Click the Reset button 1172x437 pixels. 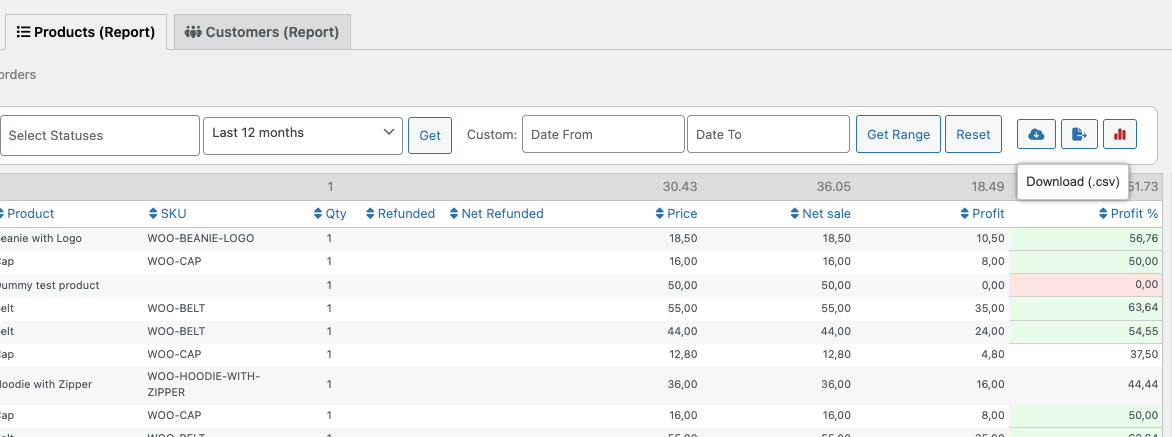coord(973,134)
